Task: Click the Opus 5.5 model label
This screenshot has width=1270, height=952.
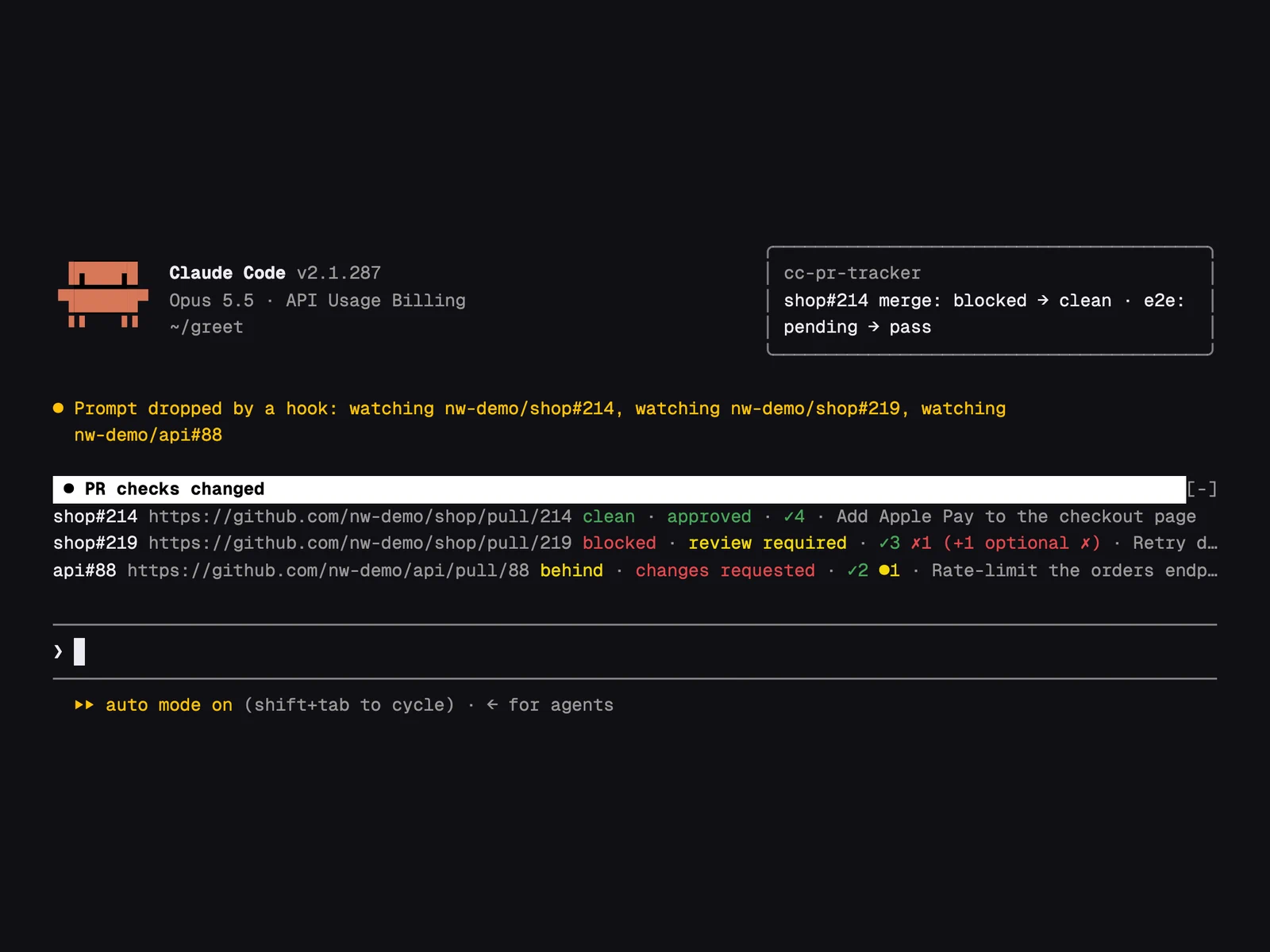Action: (212, 301)
